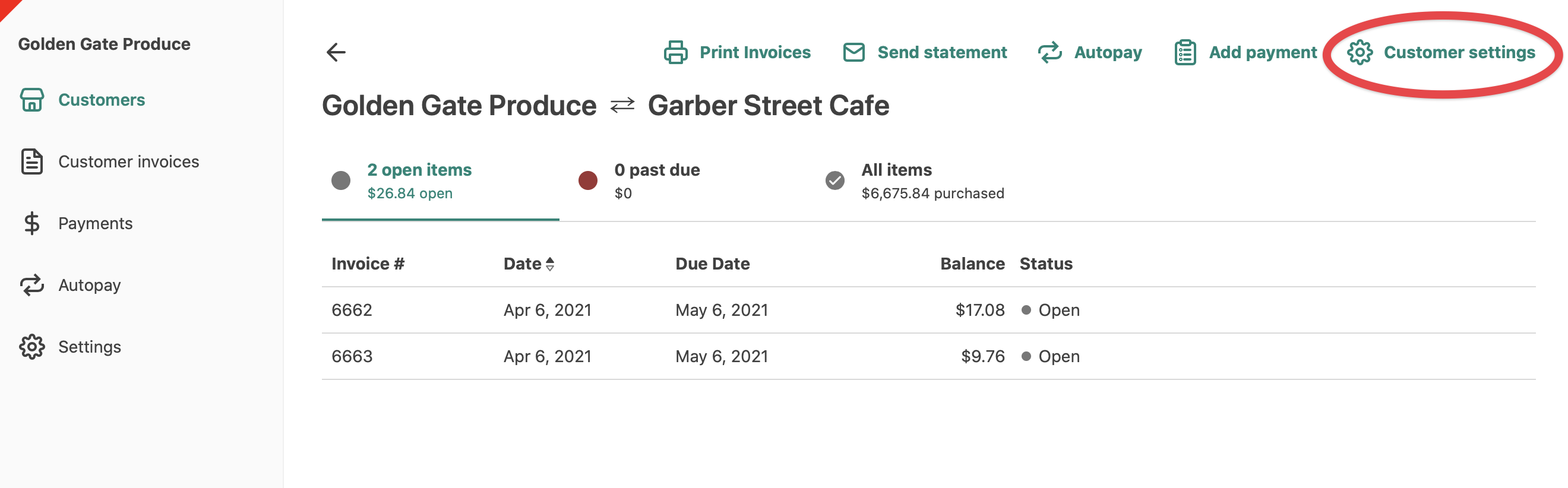
Task: Click the sidebar Settings gear icon
Action: pos(31,347)
